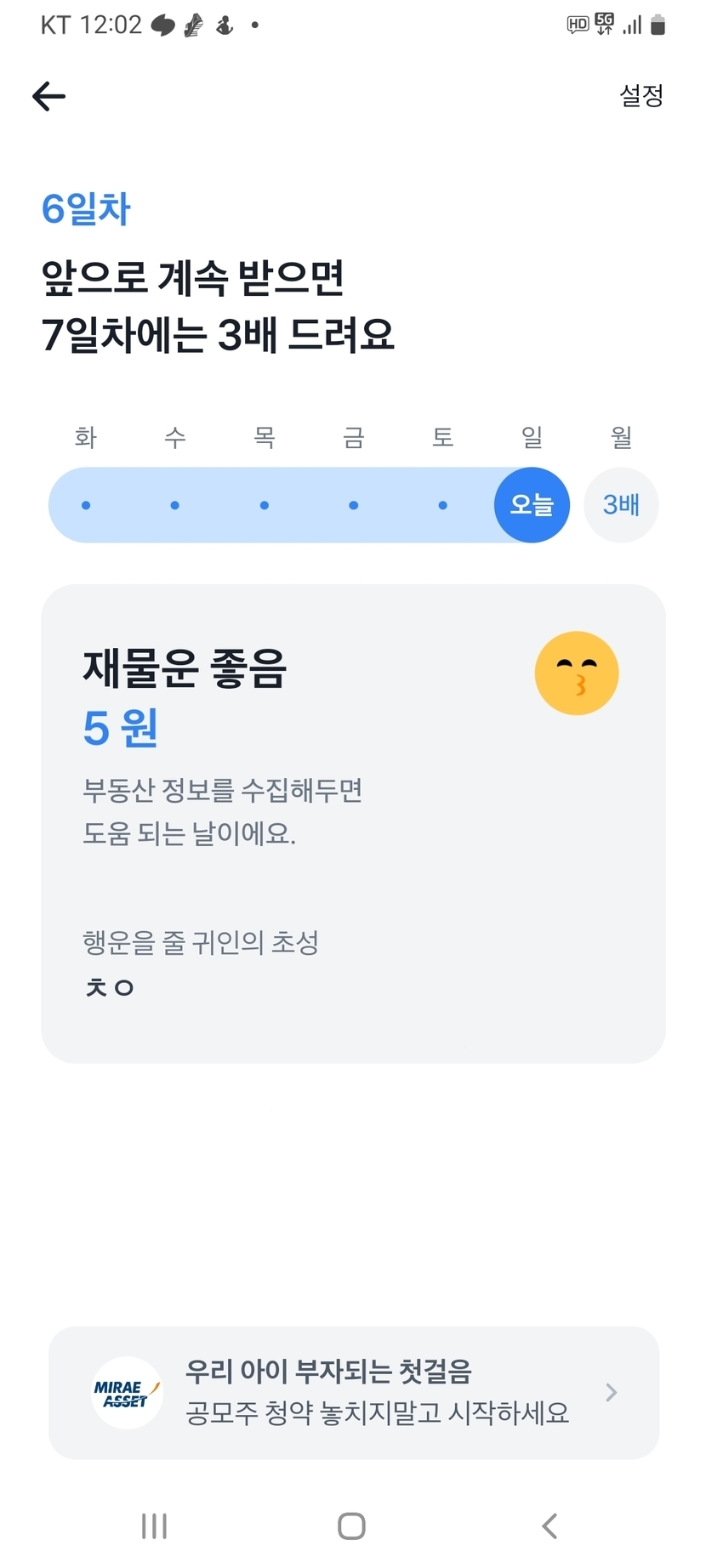Tap the 월 day label
This screenshot has width=706, height=1568.
[621, 437]
